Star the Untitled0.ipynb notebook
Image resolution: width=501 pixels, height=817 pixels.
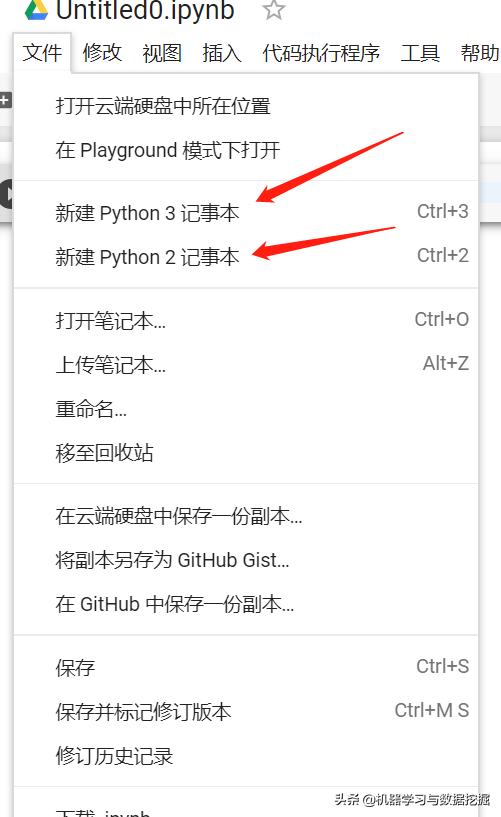[274, 9]
